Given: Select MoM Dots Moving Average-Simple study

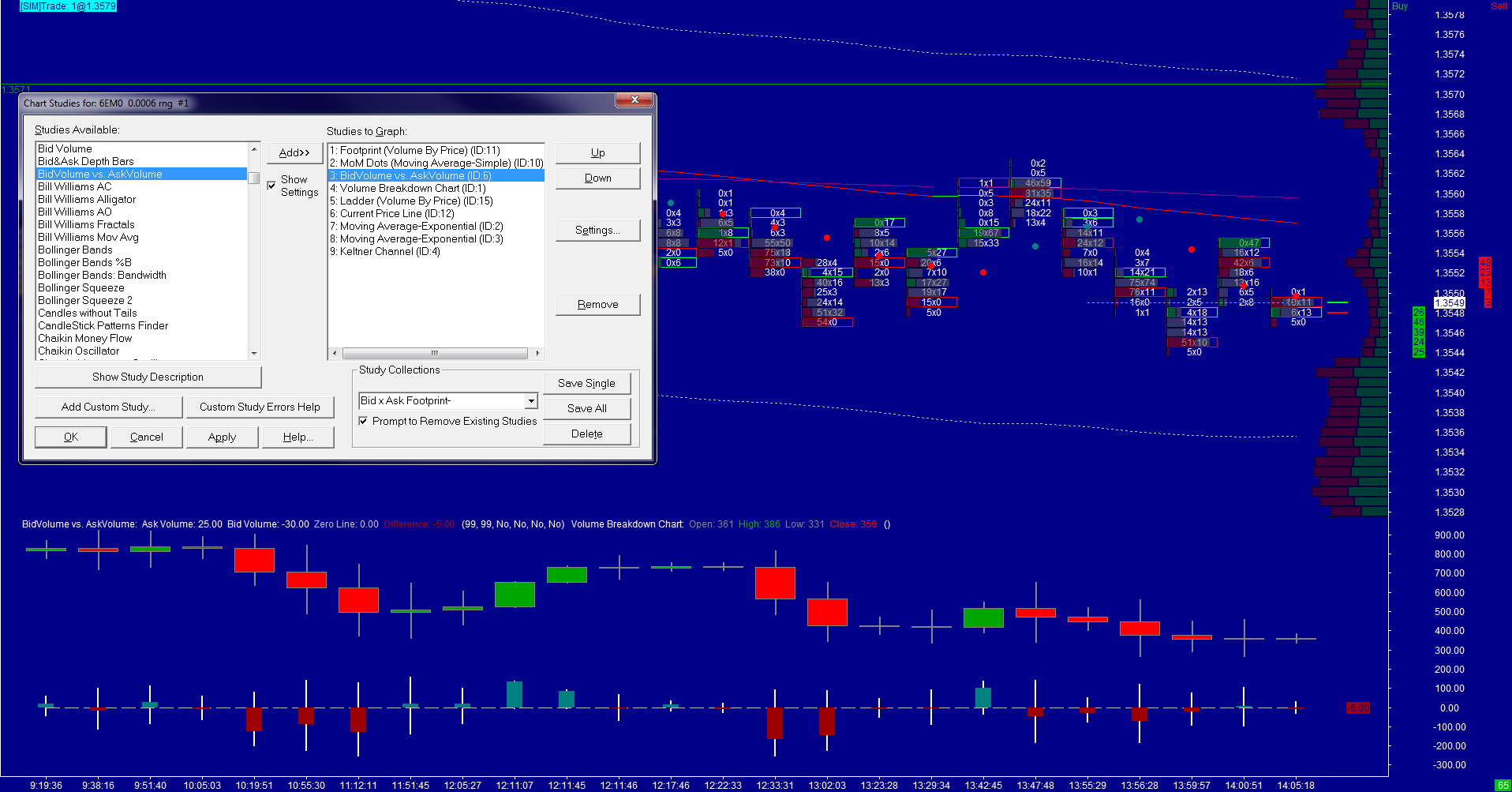Looking at the screenshot, I should point(436,163).
